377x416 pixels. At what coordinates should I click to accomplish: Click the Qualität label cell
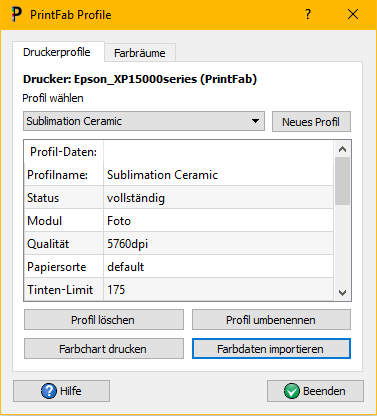(64, 244)
